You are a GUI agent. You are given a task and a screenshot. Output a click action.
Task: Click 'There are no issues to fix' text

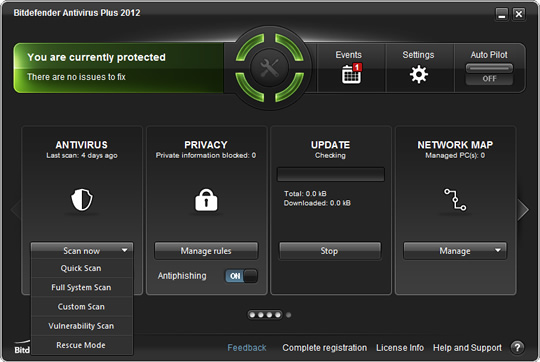click(76, 77)
